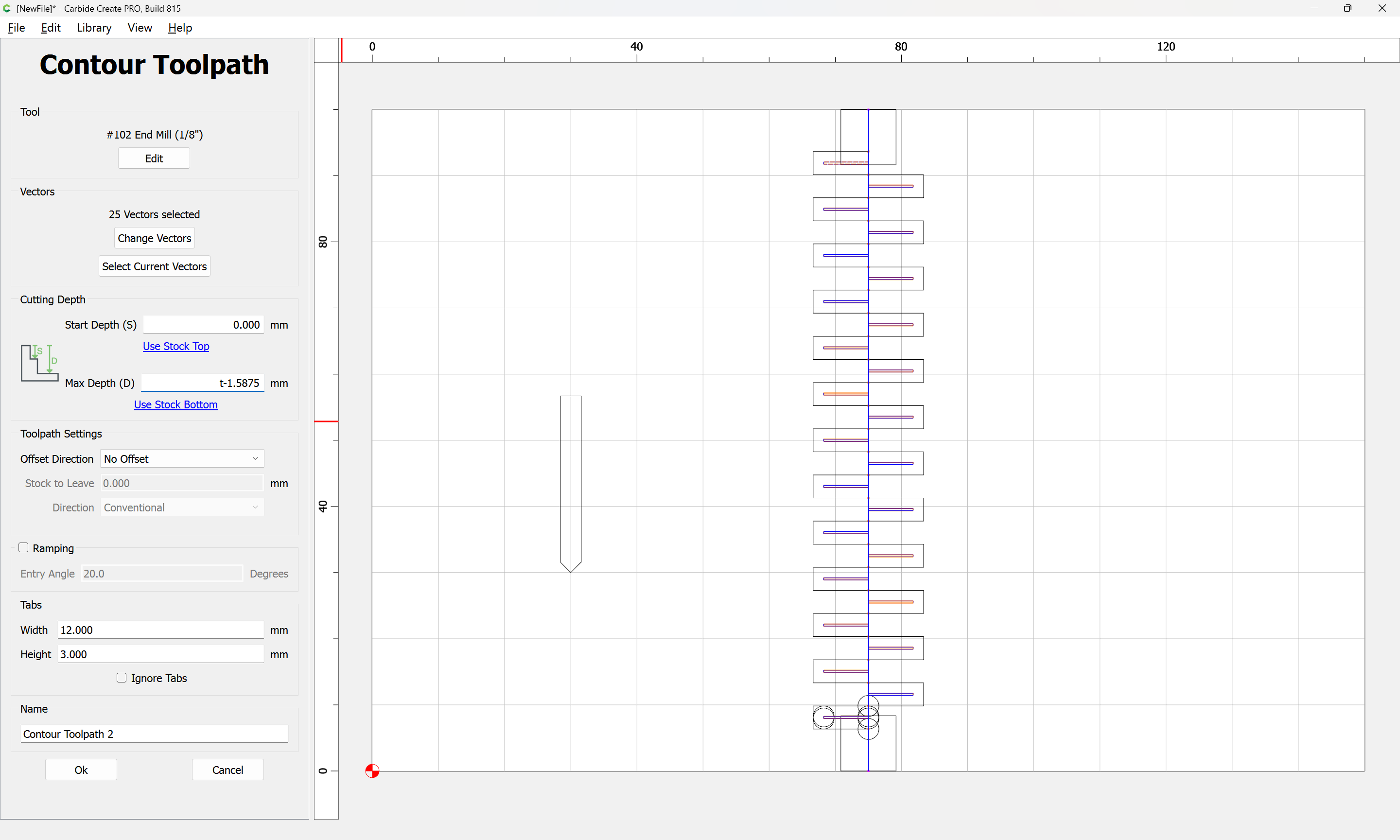Click the top rectangle vector outline

[868, 137]
